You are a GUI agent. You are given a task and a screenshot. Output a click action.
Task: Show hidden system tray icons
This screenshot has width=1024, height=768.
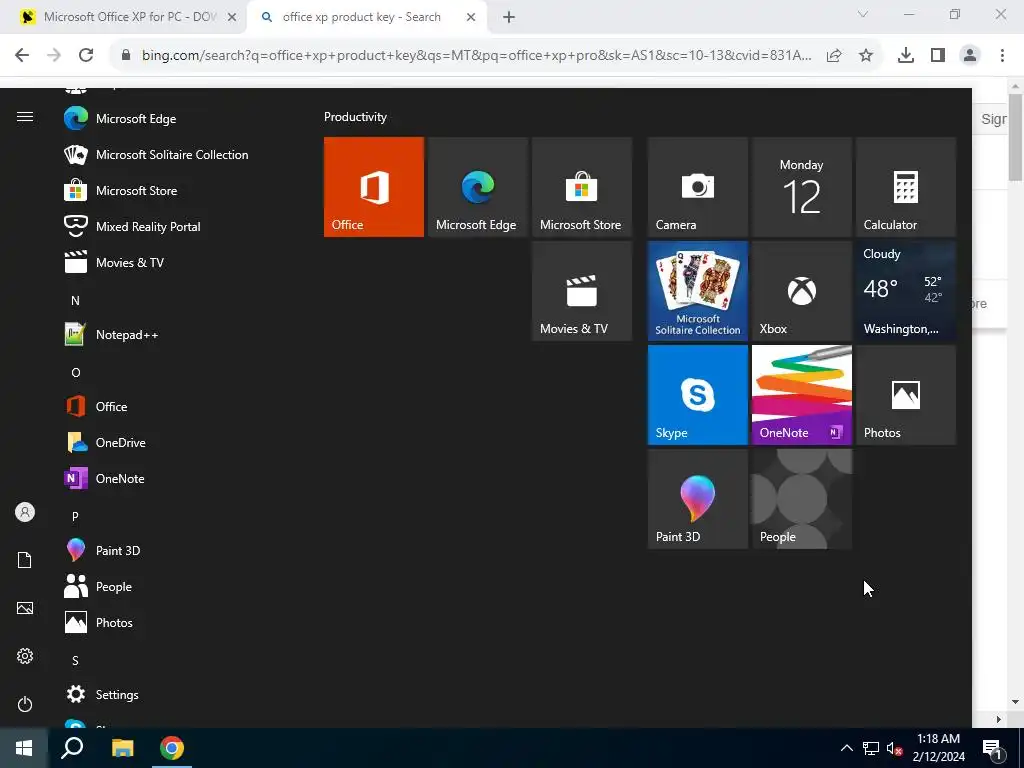[x=846, y=748]
